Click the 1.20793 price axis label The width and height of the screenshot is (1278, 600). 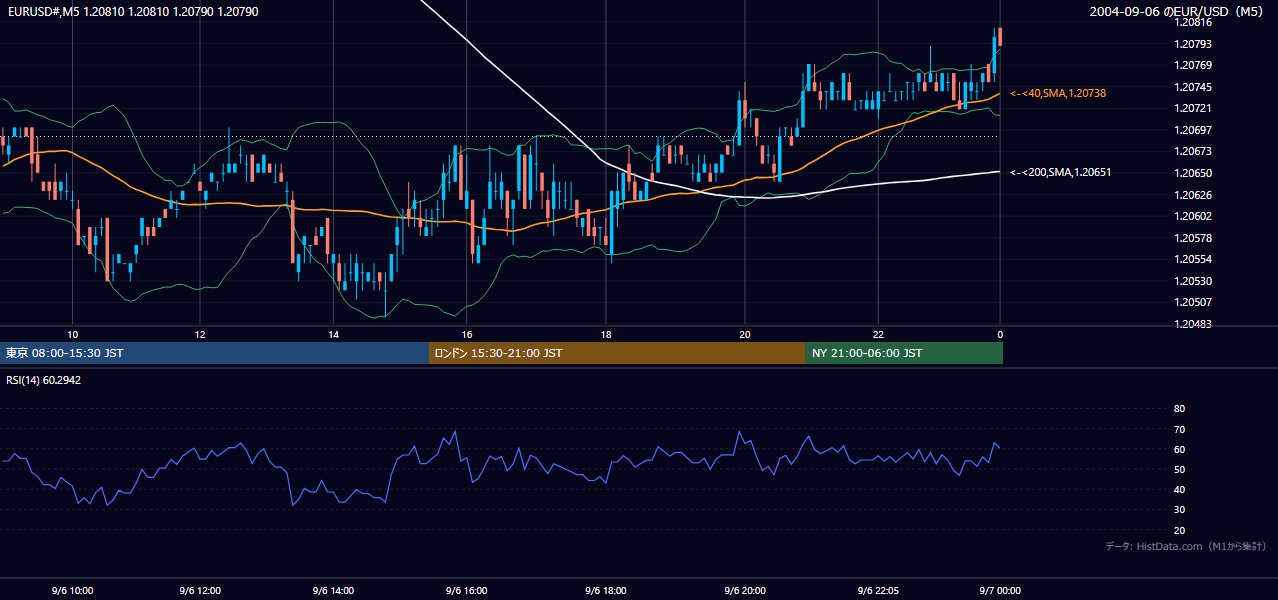point(1192,44)
